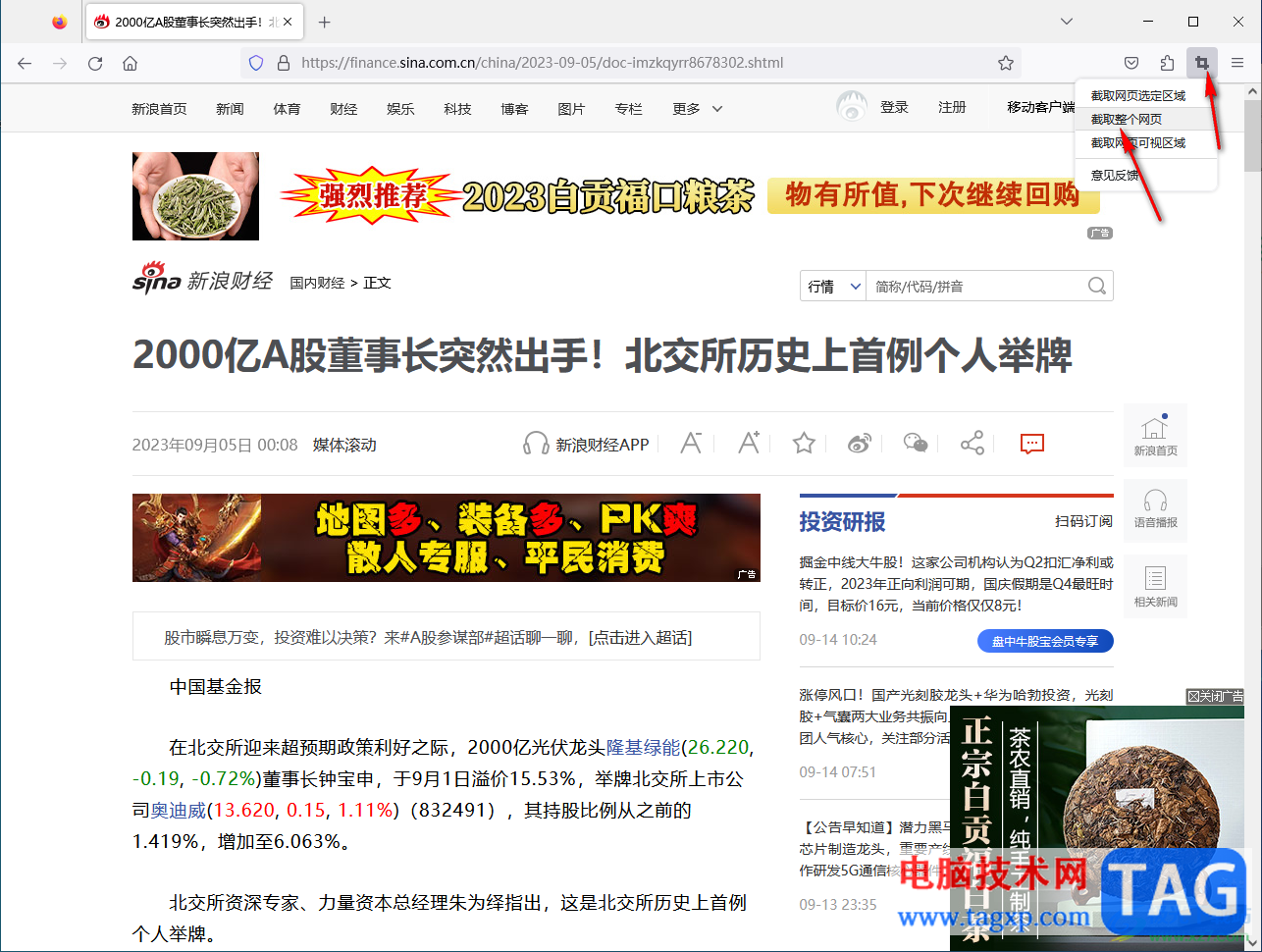This screenshot has height=952, width=1262.
Task: Open the Firefox hamburger application menu
Action: [1237, 63]
